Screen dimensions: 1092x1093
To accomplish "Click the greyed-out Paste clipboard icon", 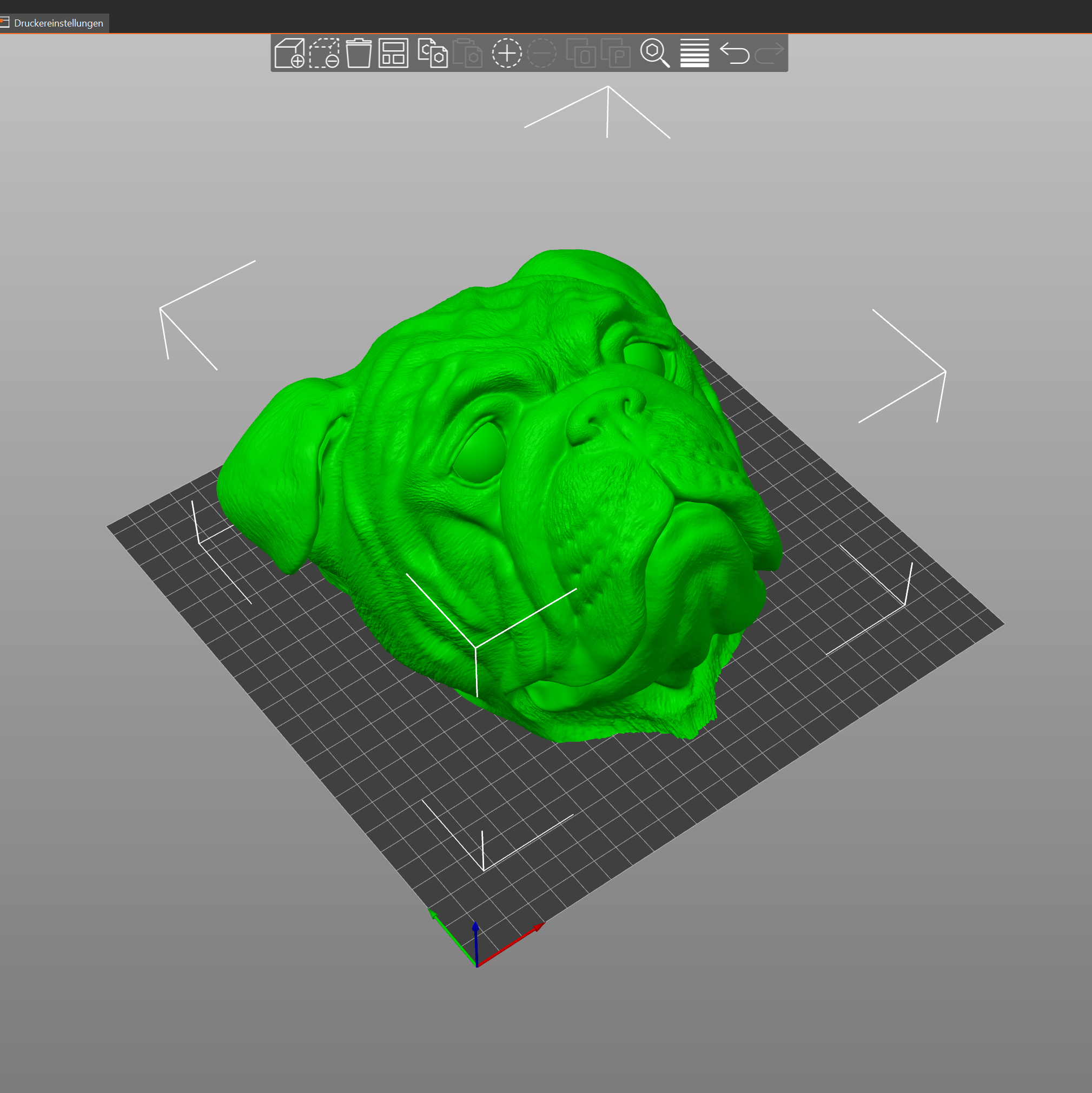I will coord(468,53).
